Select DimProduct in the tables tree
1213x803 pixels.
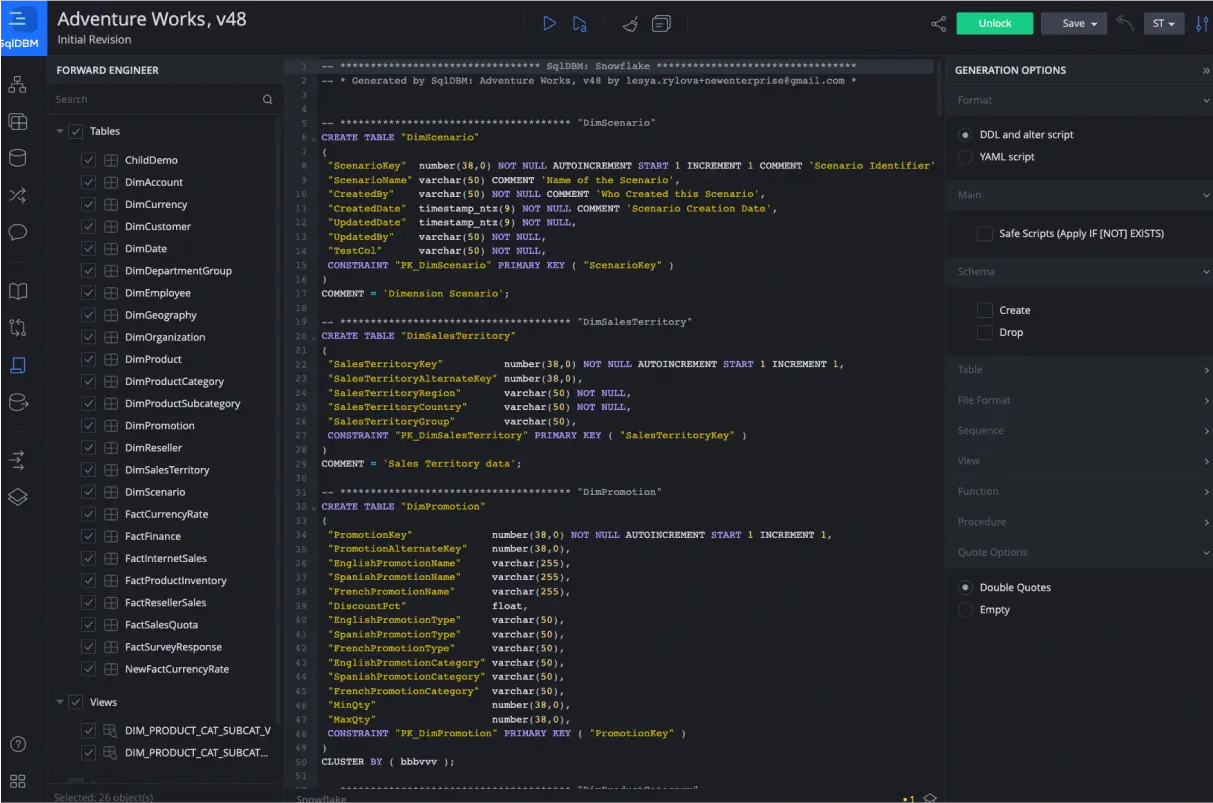[153, 359]
